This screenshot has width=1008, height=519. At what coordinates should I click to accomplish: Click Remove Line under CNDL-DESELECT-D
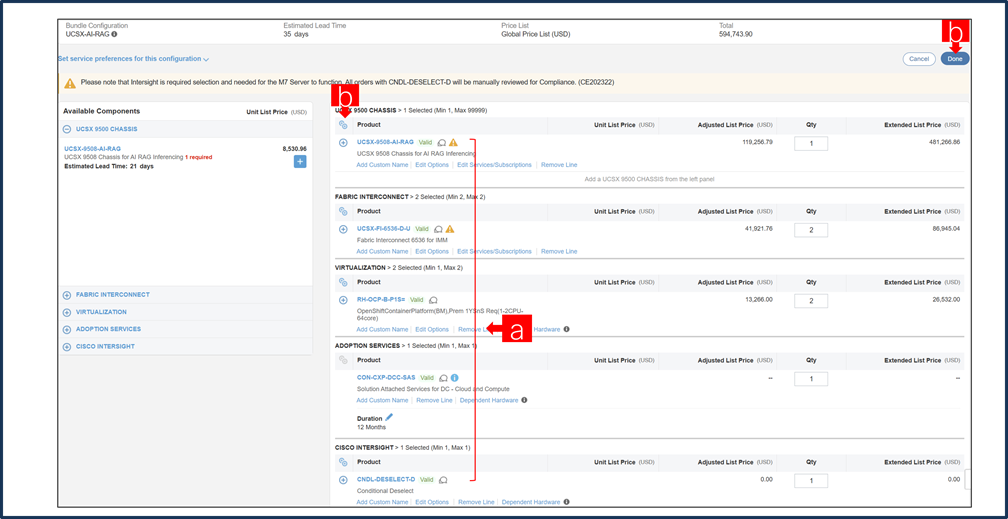(476, 502)
